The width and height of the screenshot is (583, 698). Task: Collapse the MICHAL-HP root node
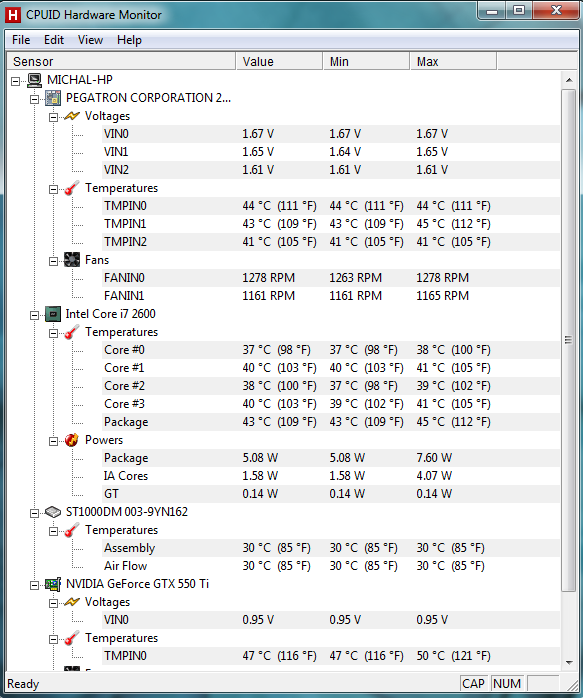coord(16,81)
